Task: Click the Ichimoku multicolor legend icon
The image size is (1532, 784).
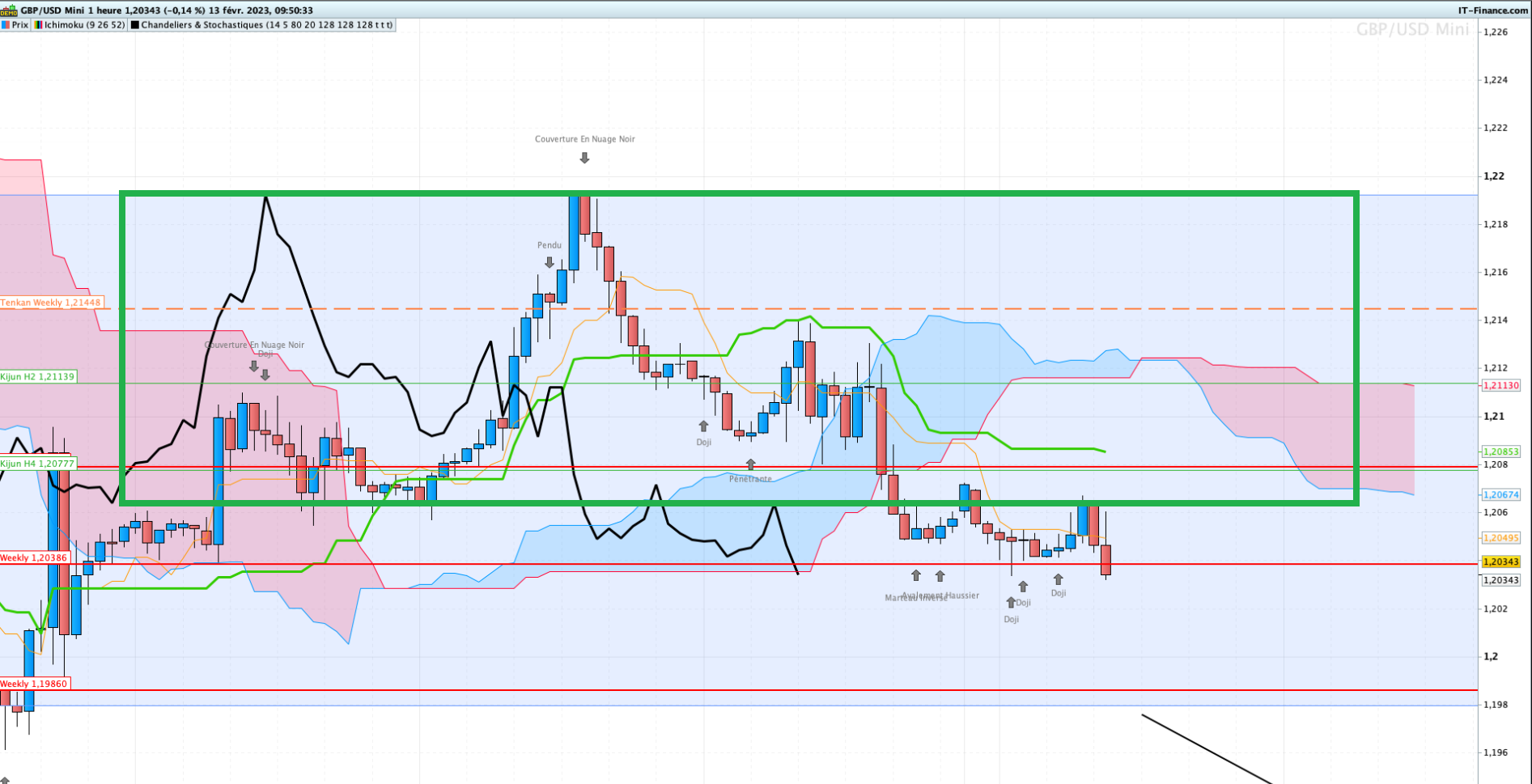Action: 39,25
